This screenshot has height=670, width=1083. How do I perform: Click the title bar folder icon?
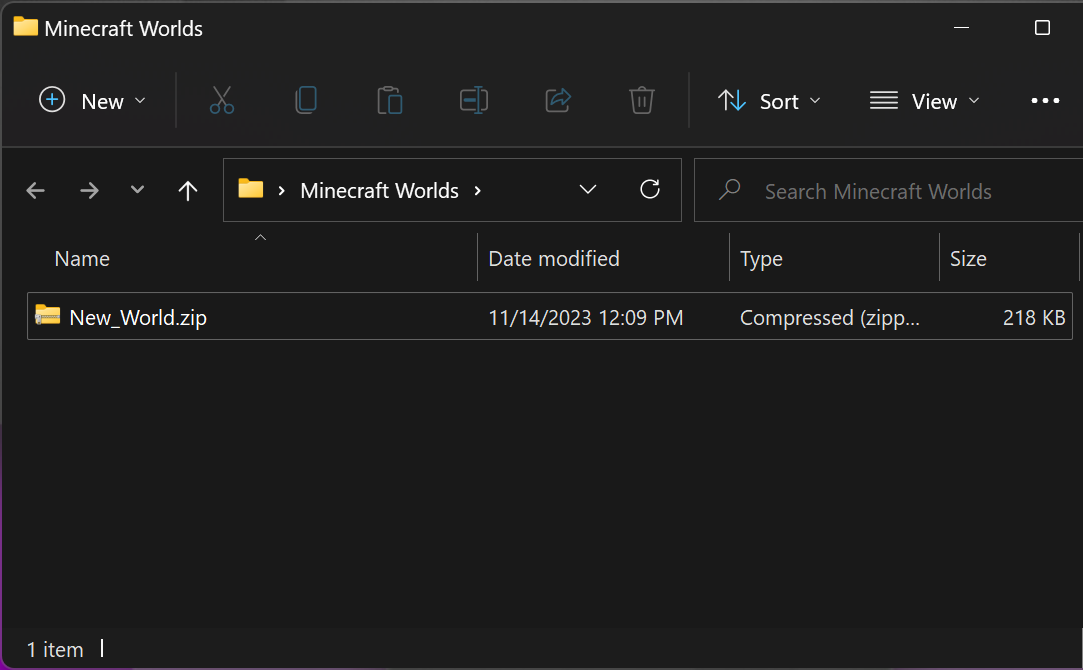(x=26, y=26)
